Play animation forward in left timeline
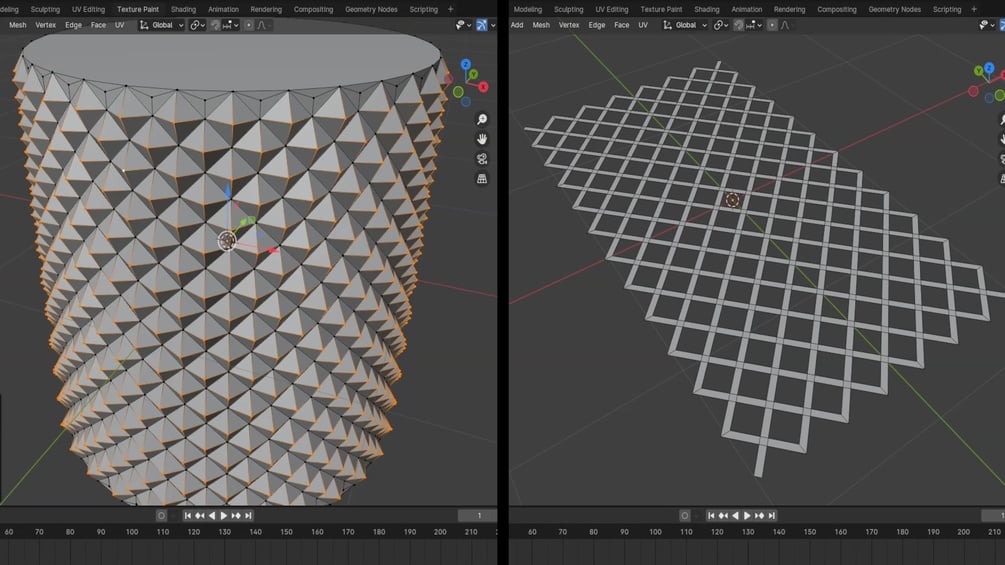Viewport: 1005px width, 565px height. [x=224, y=516]
